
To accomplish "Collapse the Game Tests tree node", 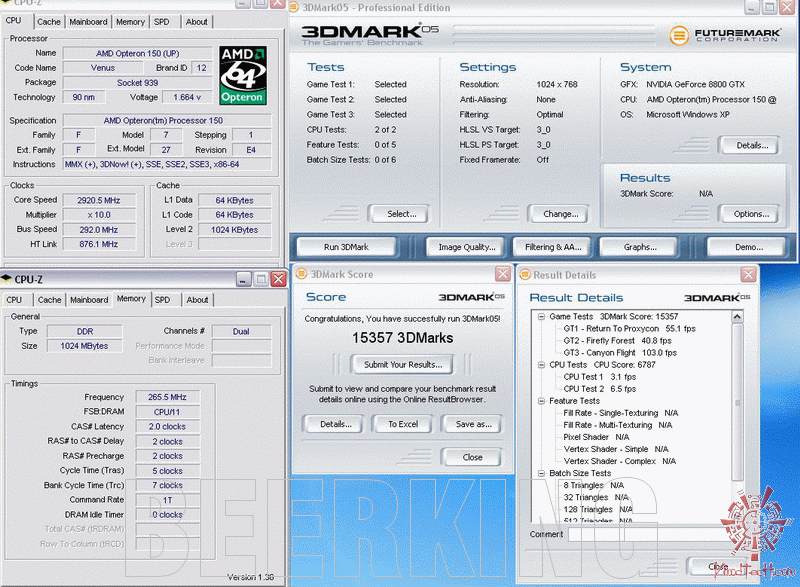I will point(541,317).
